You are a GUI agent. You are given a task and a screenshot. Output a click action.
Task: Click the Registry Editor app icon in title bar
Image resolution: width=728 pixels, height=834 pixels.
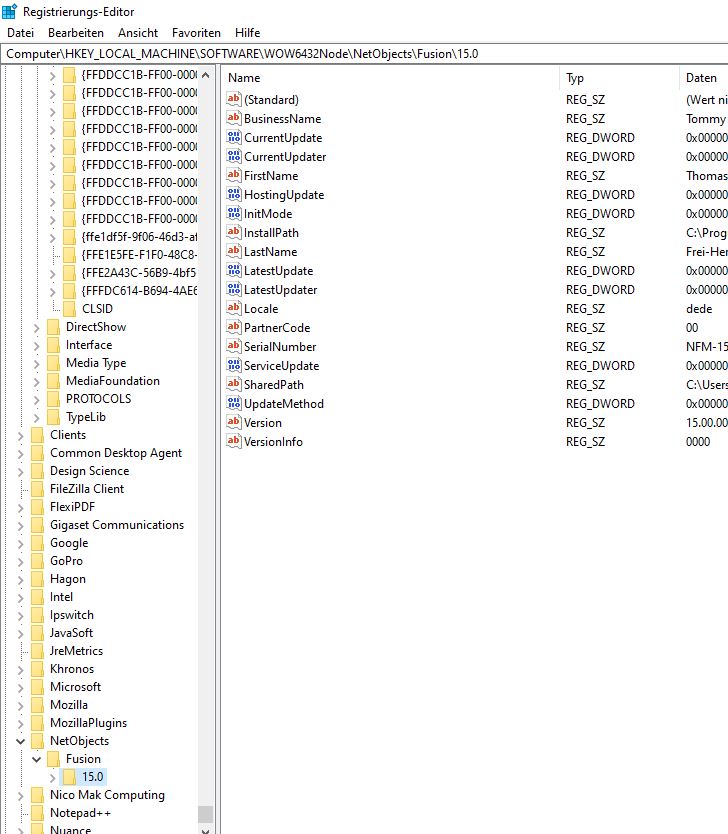coord(9,11)
